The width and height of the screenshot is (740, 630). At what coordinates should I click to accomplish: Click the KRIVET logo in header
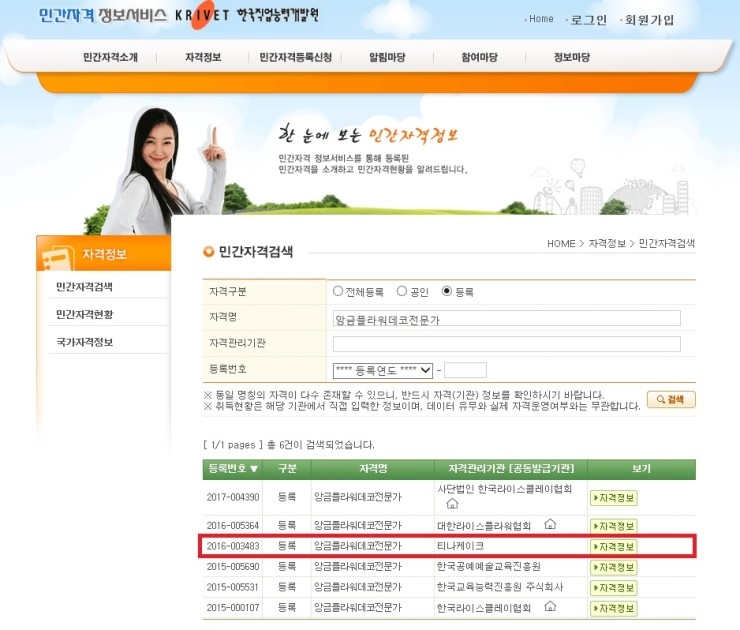(202, 15)
